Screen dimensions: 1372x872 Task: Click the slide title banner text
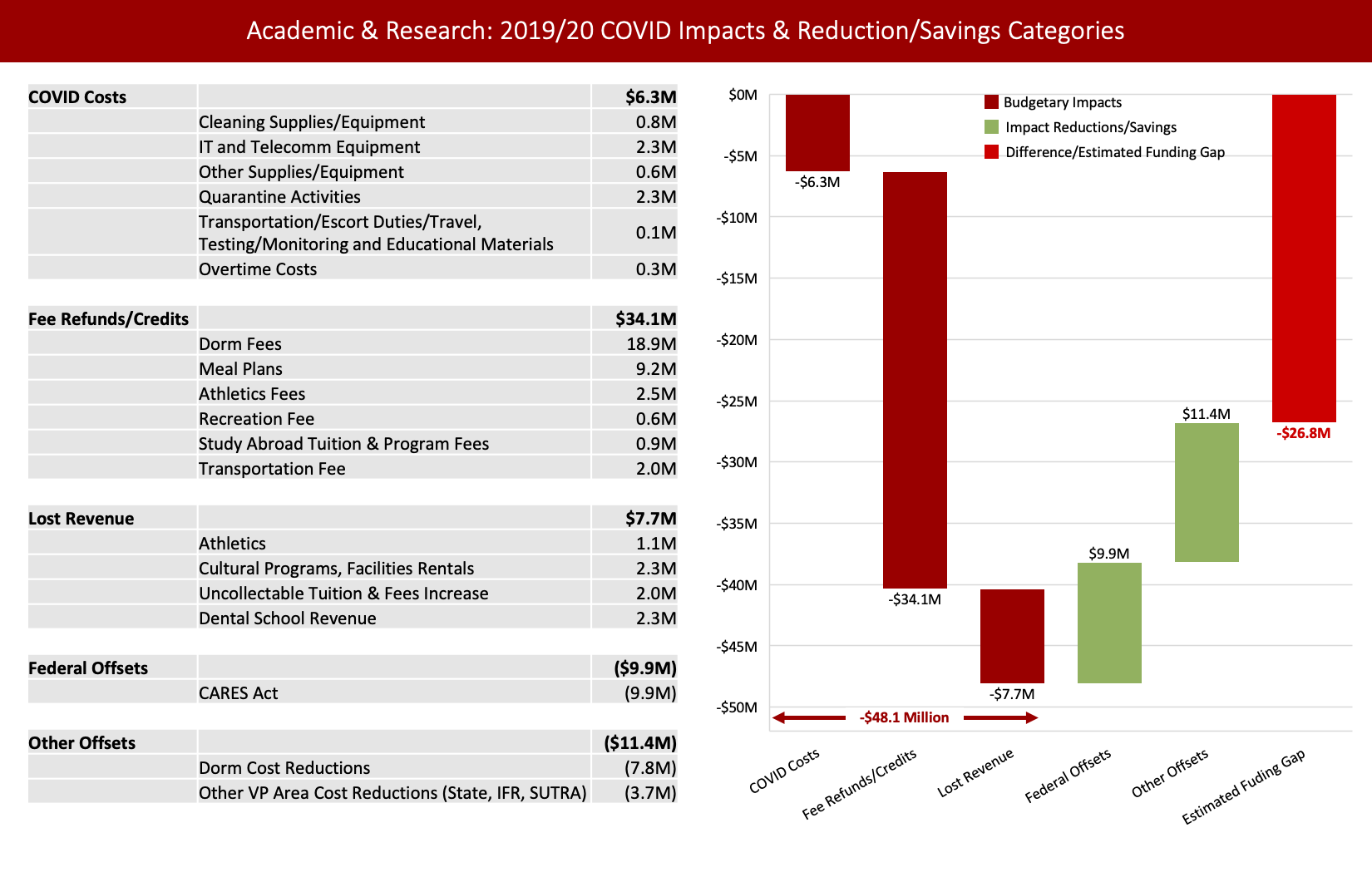pyautogui.click(x=684, y=30)
